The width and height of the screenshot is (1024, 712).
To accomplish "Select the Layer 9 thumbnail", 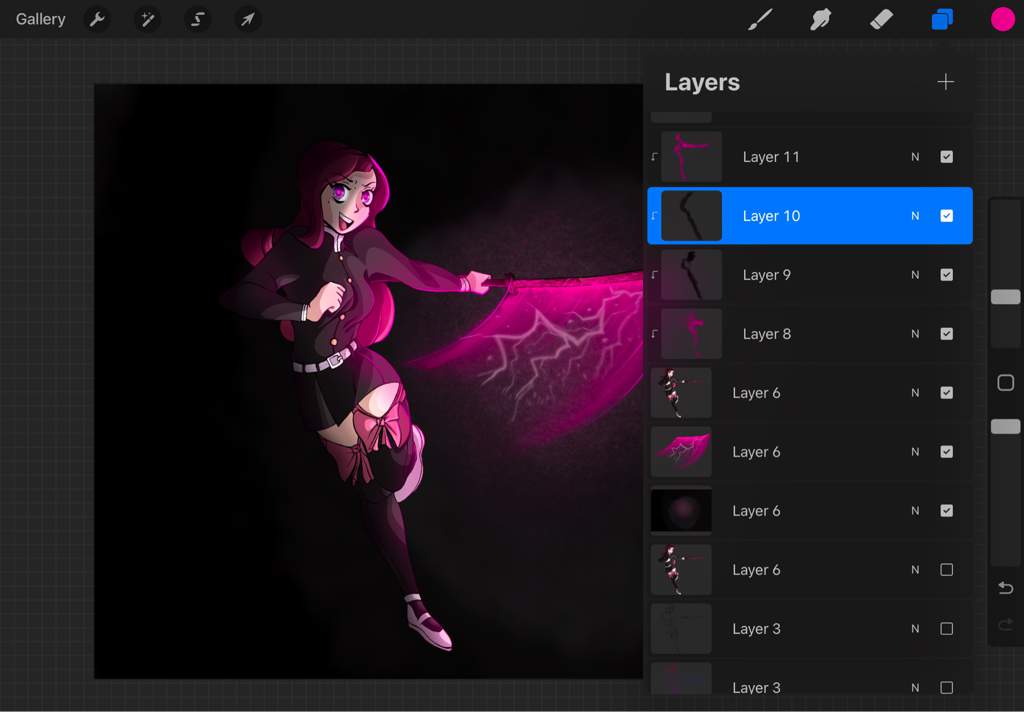I will pyautogui.click(x=691, y=275).
